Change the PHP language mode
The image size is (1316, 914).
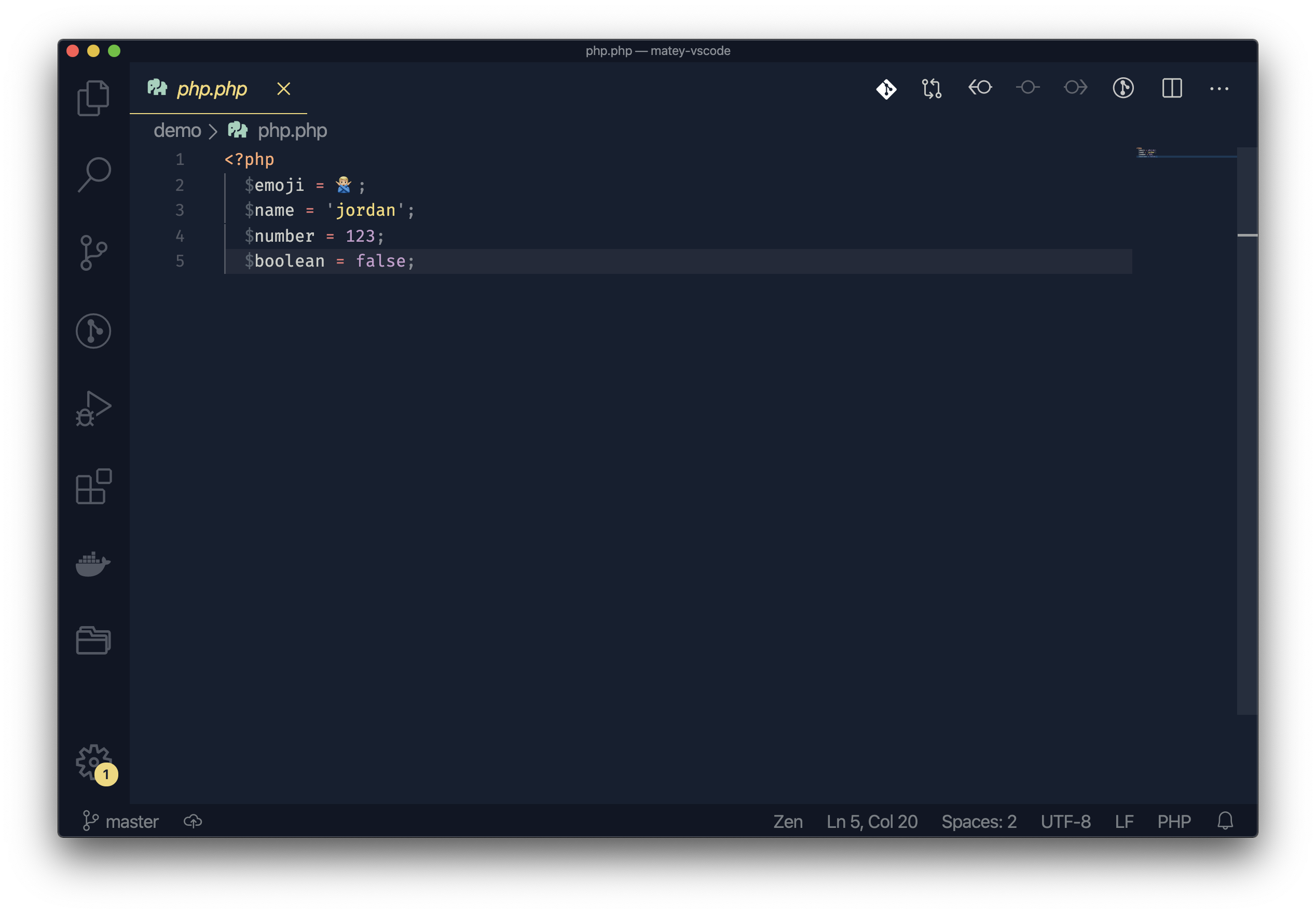[x=1173, y=821]
